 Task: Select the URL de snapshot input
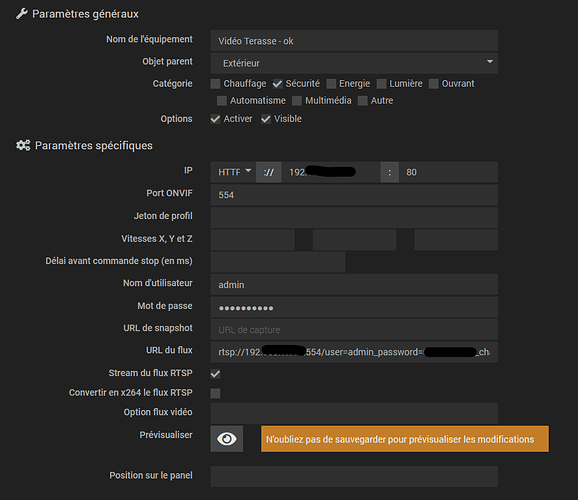354,330
